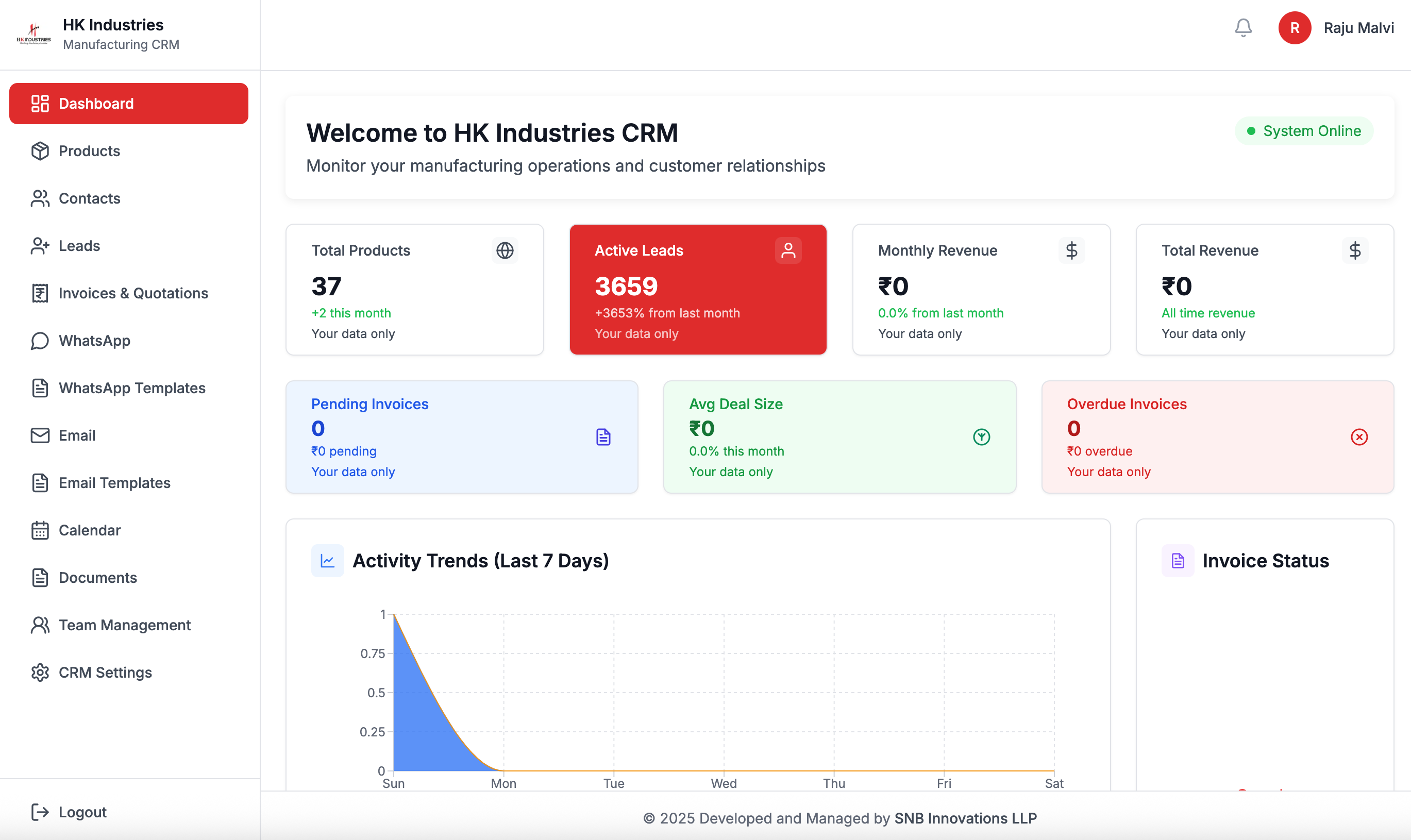Click the dollar icon on Total Revenue
Viewport: 1411px width, 840px height.
point(1355,250)
